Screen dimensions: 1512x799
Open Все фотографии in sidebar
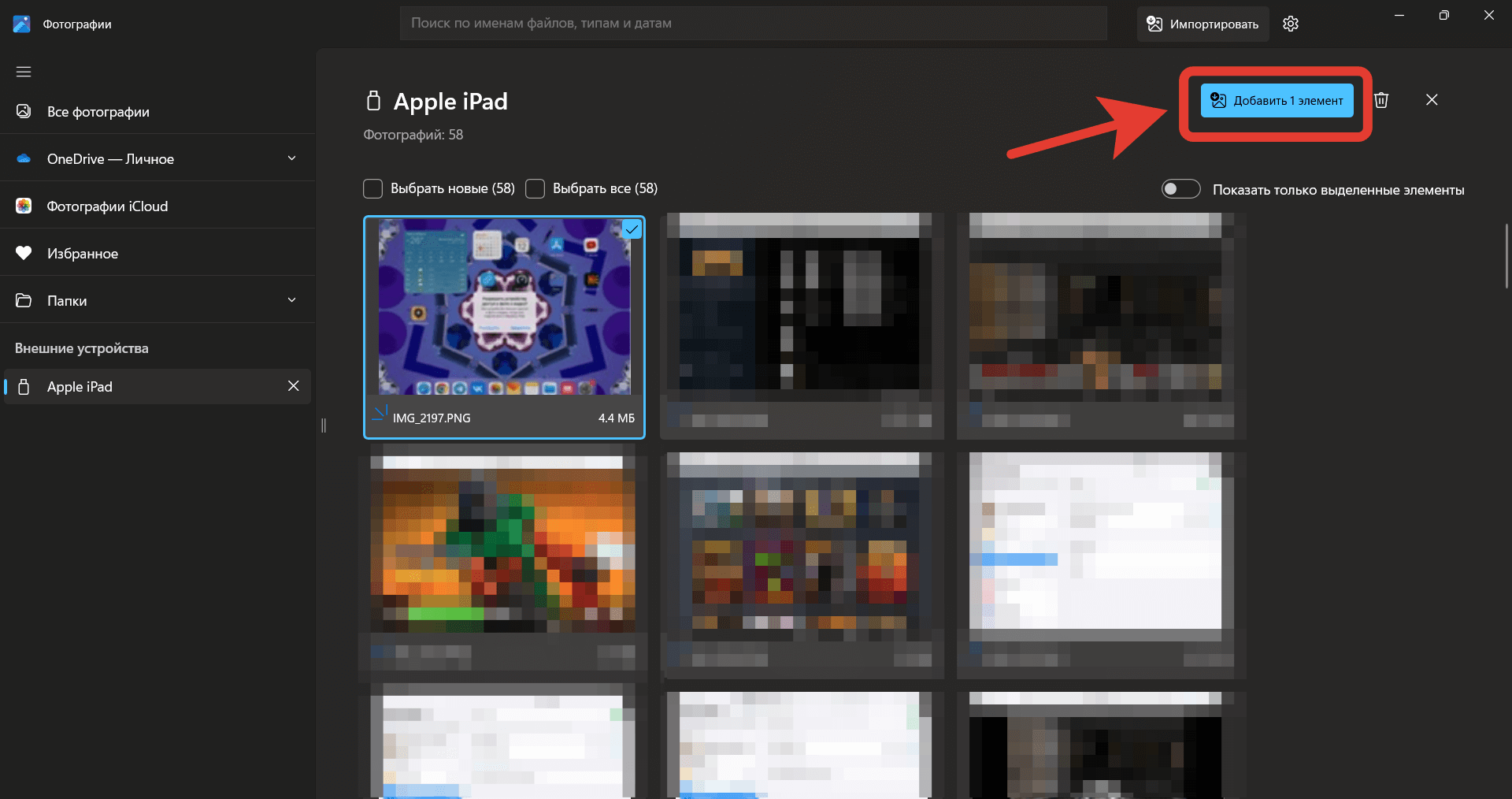[x=98, y=112]
